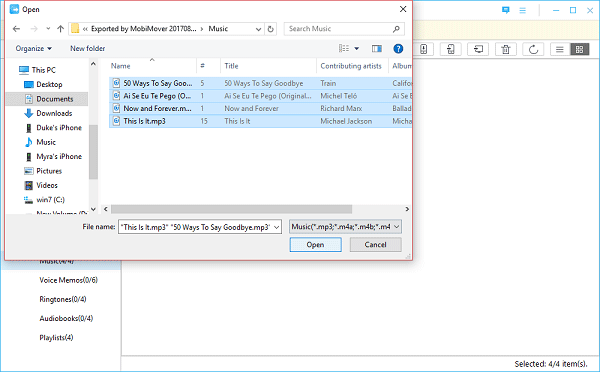600x372 pixels.
Task: Click MobiMover transfer to another phone icon
Action: click(x=450, y=49)
